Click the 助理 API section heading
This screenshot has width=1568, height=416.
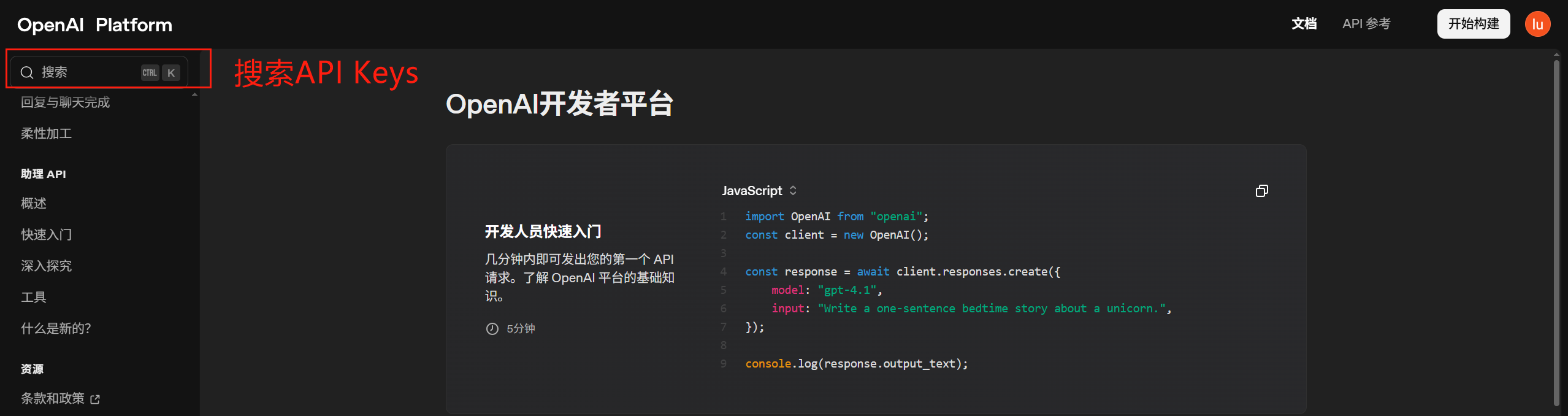(44, 174)
